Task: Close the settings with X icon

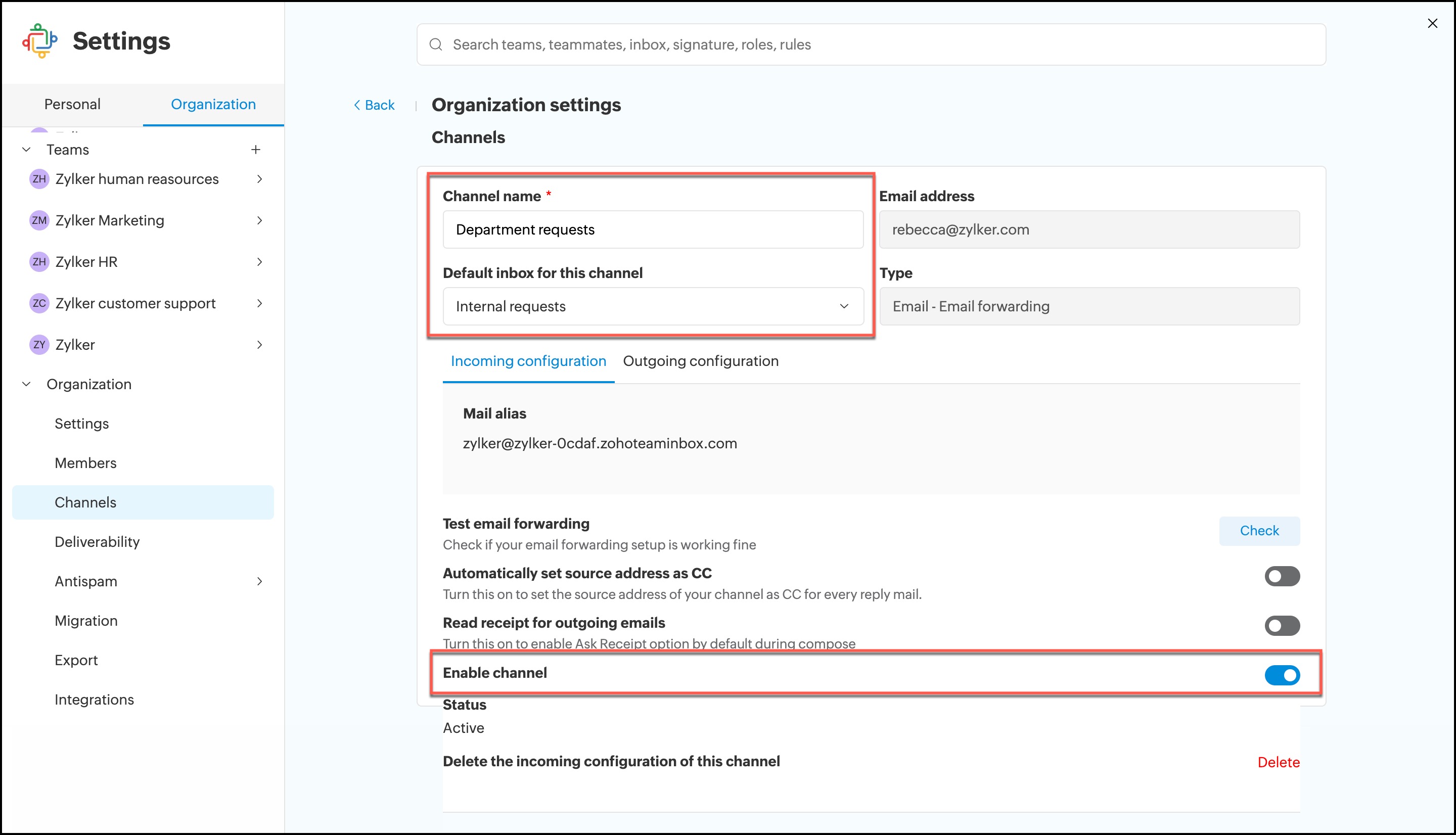Action: (x=1432, y=24)
